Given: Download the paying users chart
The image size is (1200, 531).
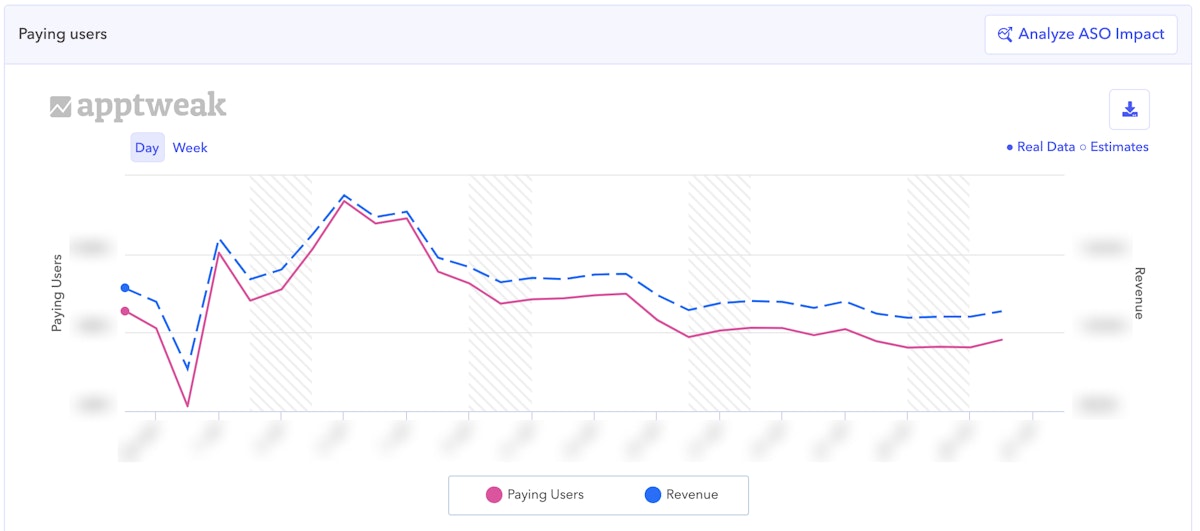Looking at the screenshot, I should tap(1129, 110).
